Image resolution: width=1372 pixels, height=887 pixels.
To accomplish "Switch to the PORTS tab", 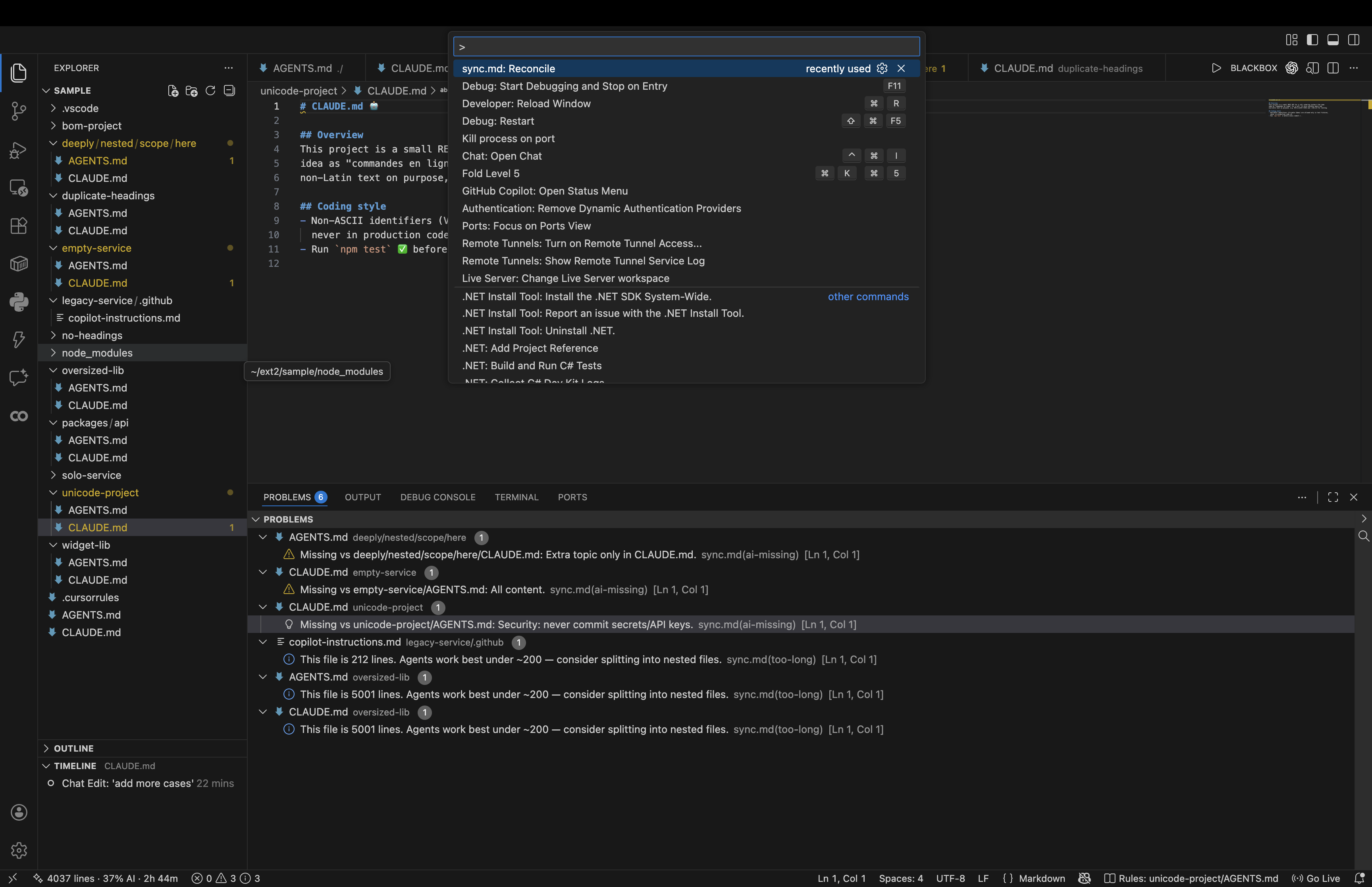I will pyautogui.click(x=572, y=497).
